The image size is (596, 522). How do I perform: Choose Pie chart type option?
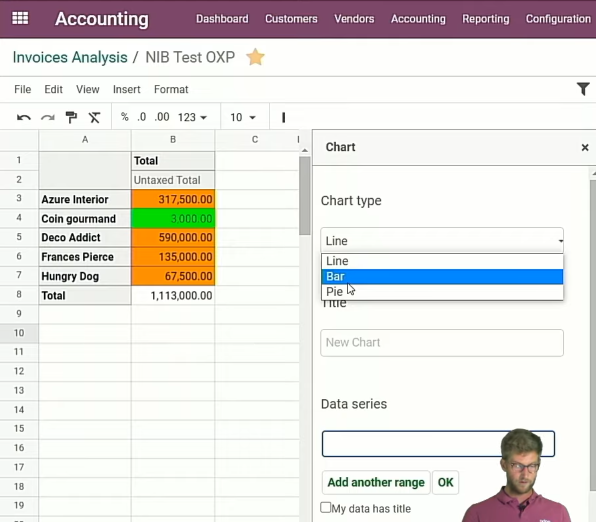click(442, 292)
